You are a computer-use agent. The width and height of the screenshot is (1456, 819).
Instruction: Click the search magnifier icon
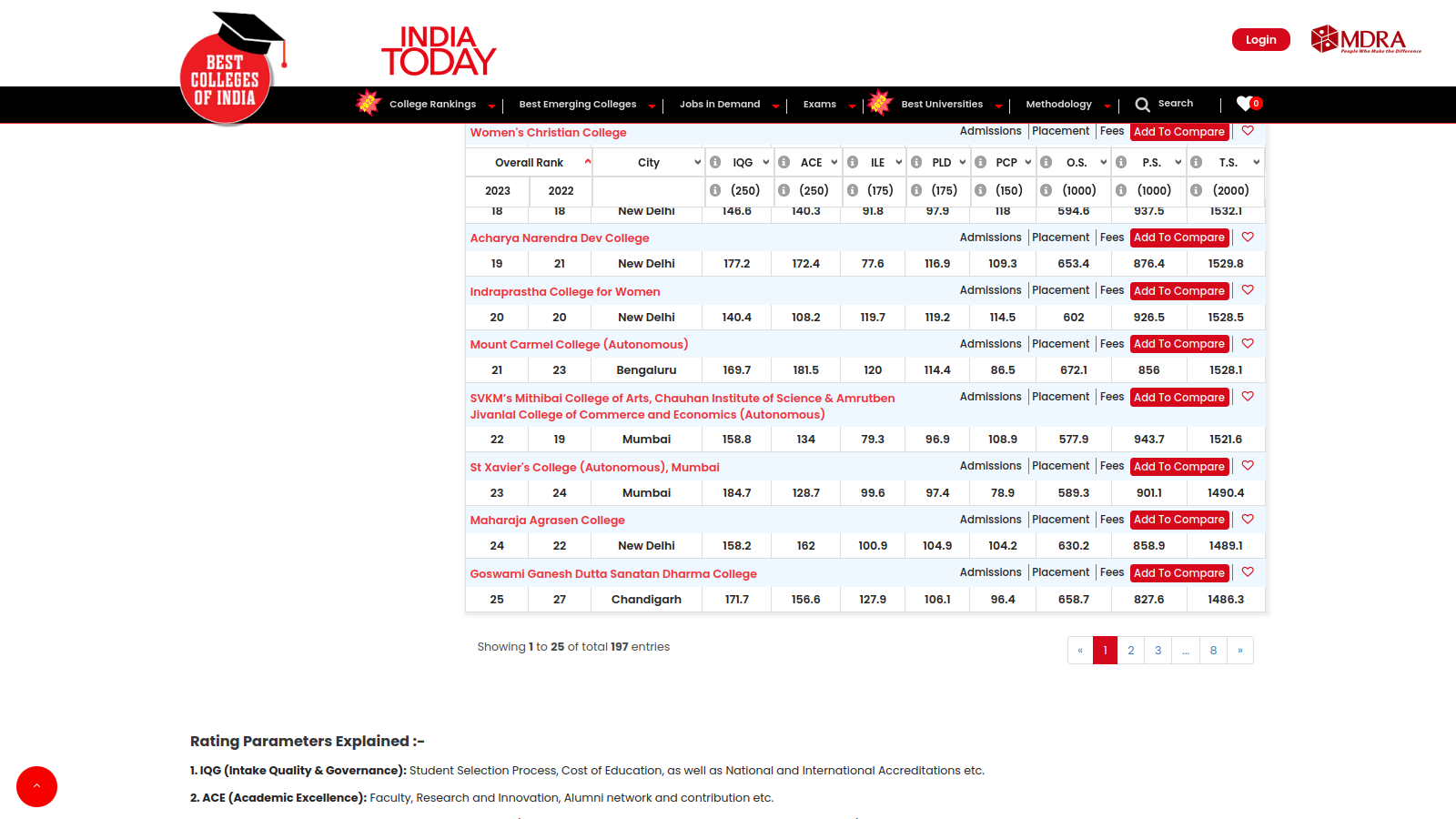[x=1142, y=105]
